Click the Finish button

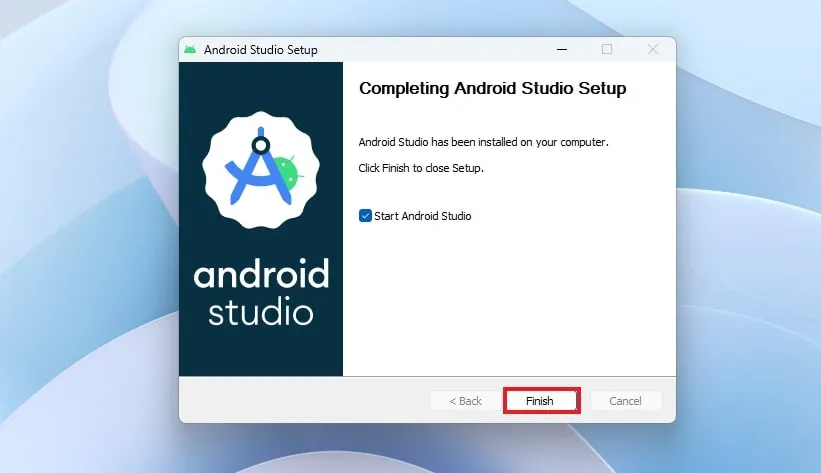541,401
